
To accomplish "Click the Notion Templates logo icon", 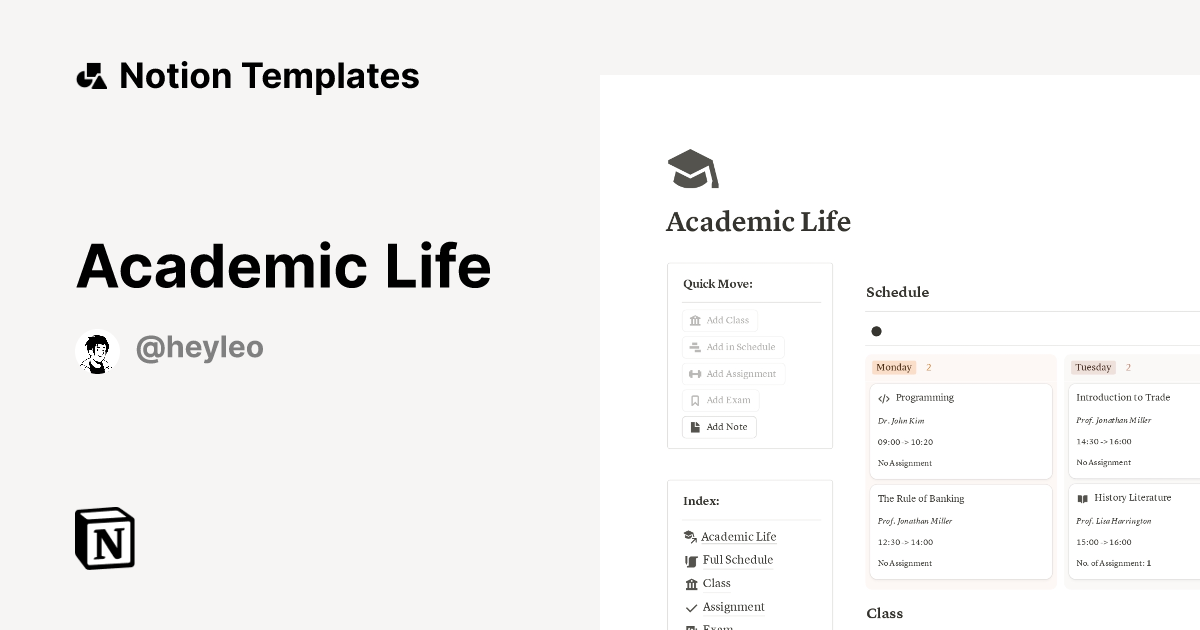I will (91, 75).
